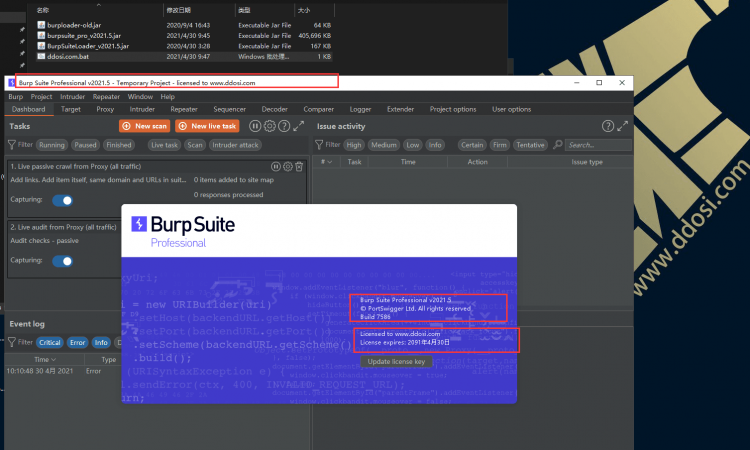Toggle the Scan task filter
Screen dimensions: 750x450
[x=195, y=145]
